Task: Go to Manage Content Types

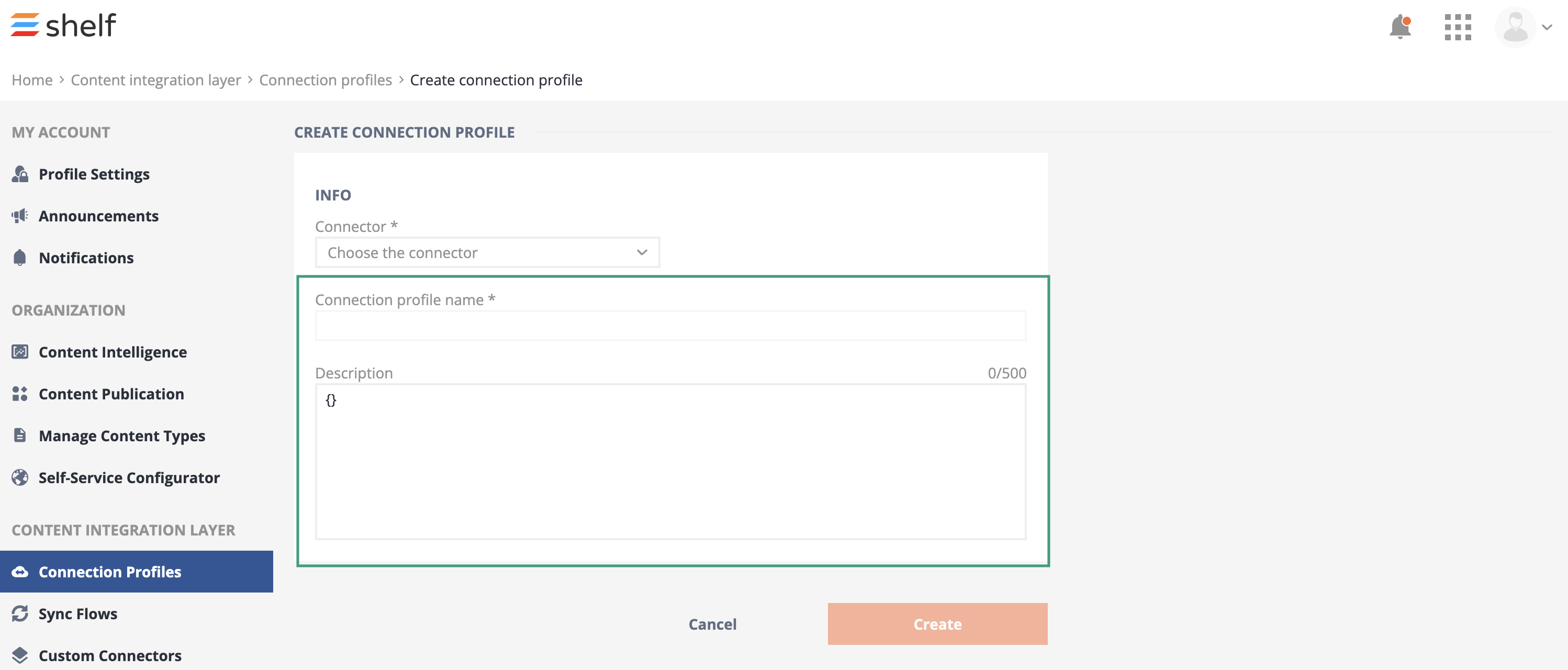Action: coord(122,435)
